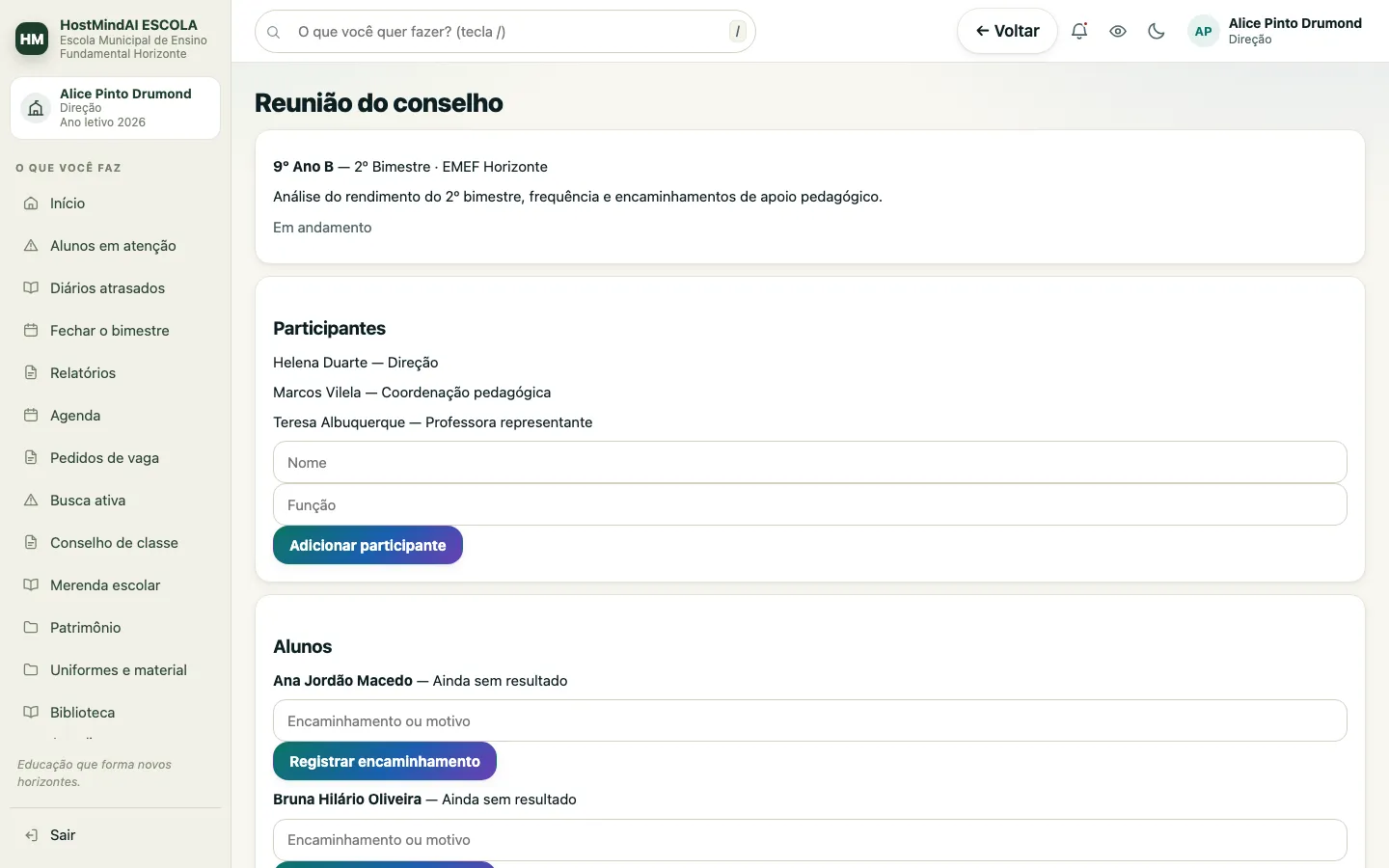
Task: Open the Início menu item
Action: pyautogui.click(x=116, y=203)
